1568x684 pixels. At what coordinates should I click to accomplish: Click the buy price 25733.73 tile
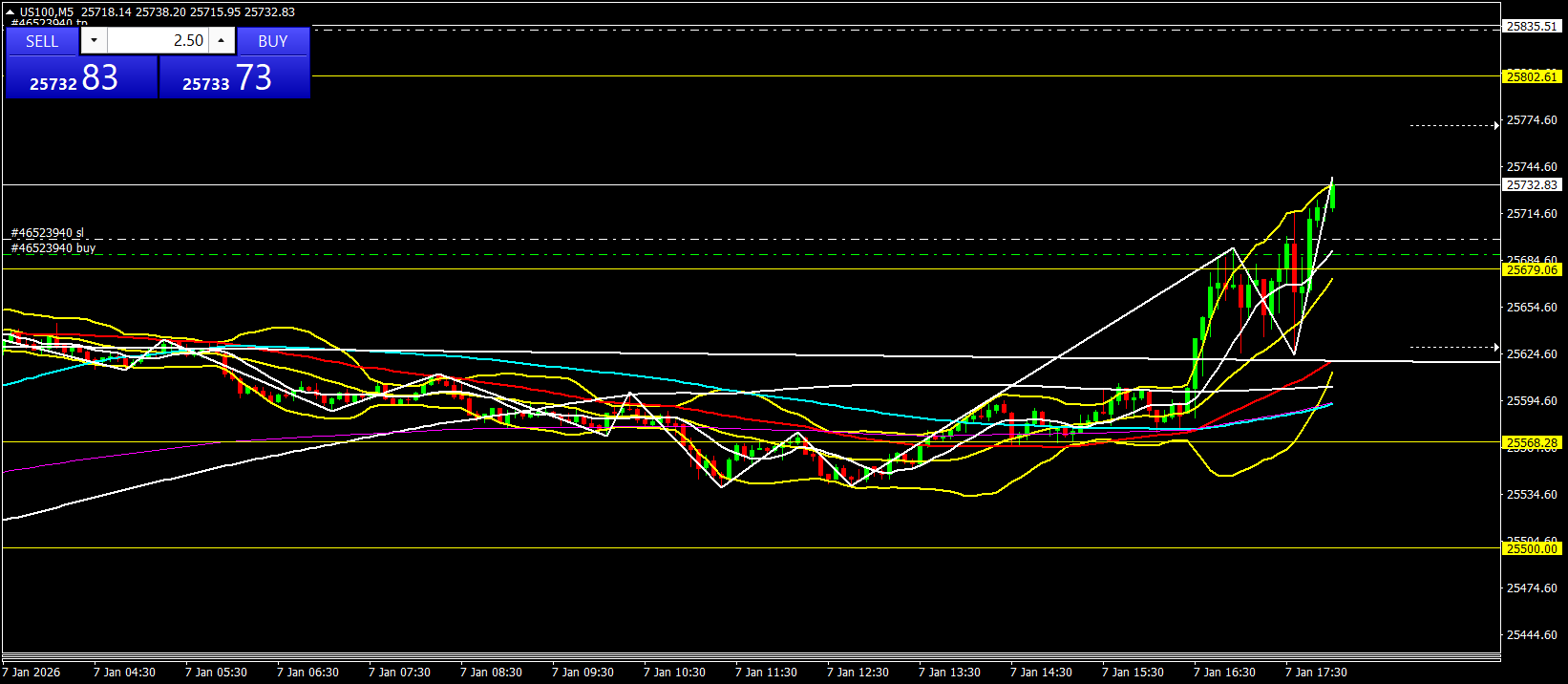[234, 77]
